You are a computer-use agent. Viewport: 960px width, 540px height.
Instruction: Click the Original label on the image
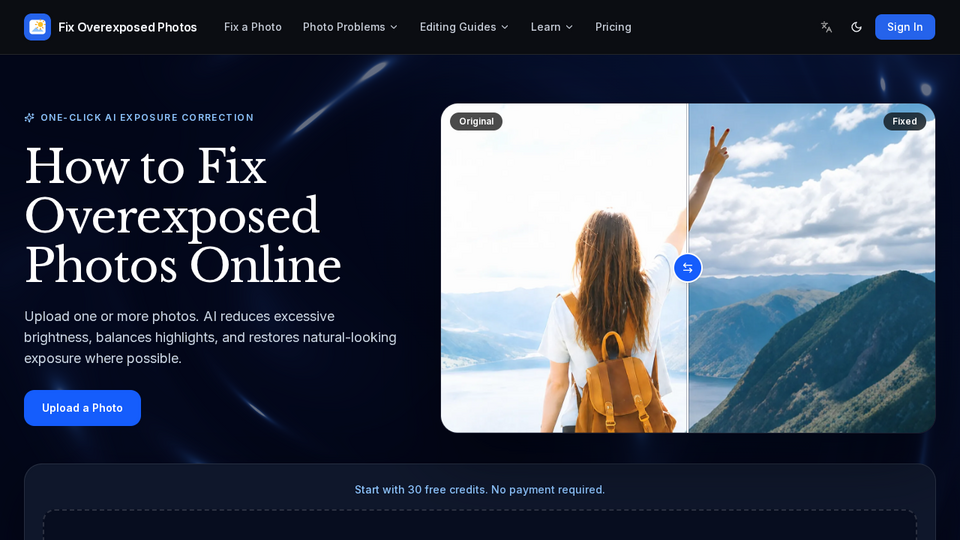(x=476, y=121)
